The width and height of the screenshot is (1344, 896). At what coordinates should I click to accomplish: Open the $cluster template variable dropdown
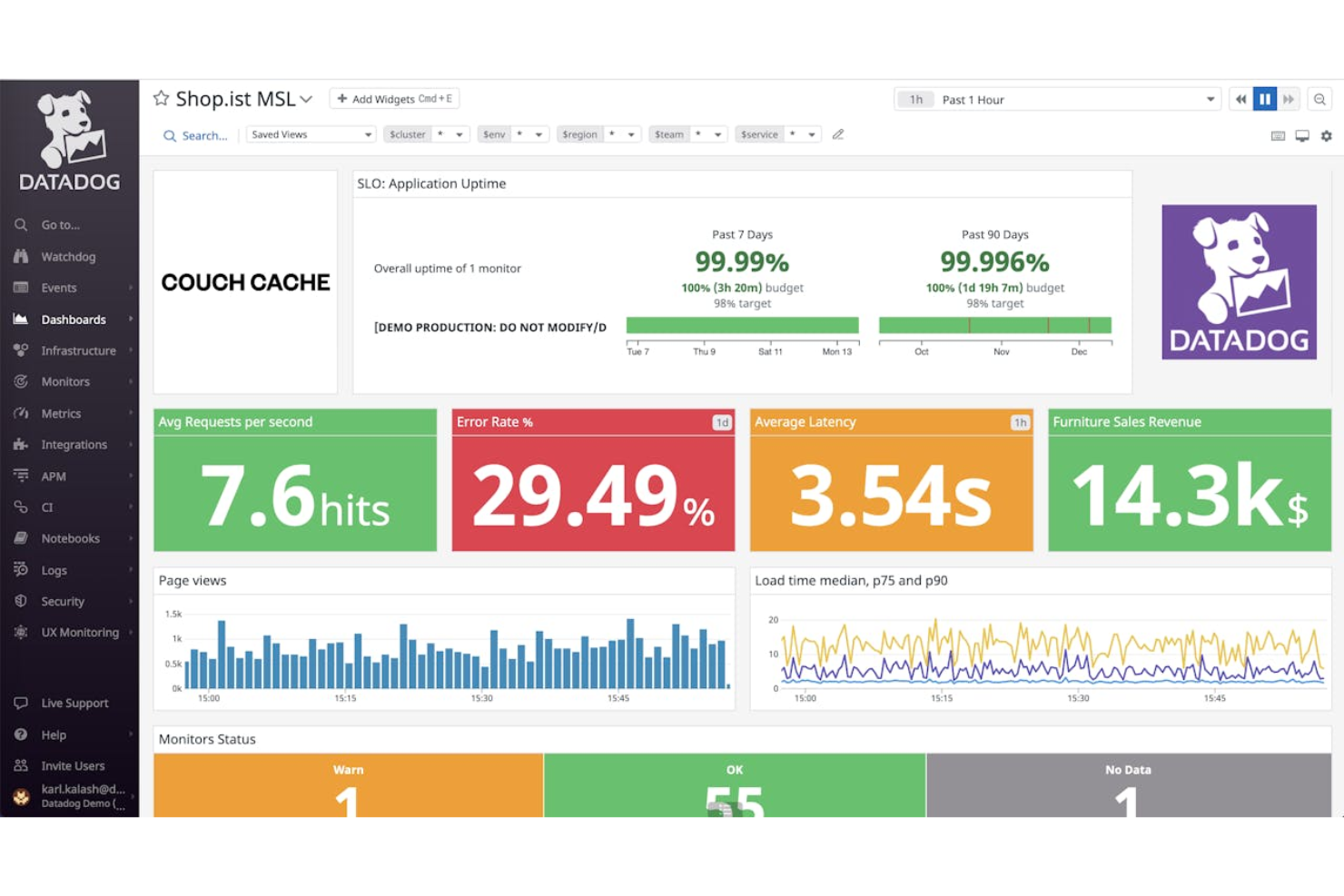point(426,133)
